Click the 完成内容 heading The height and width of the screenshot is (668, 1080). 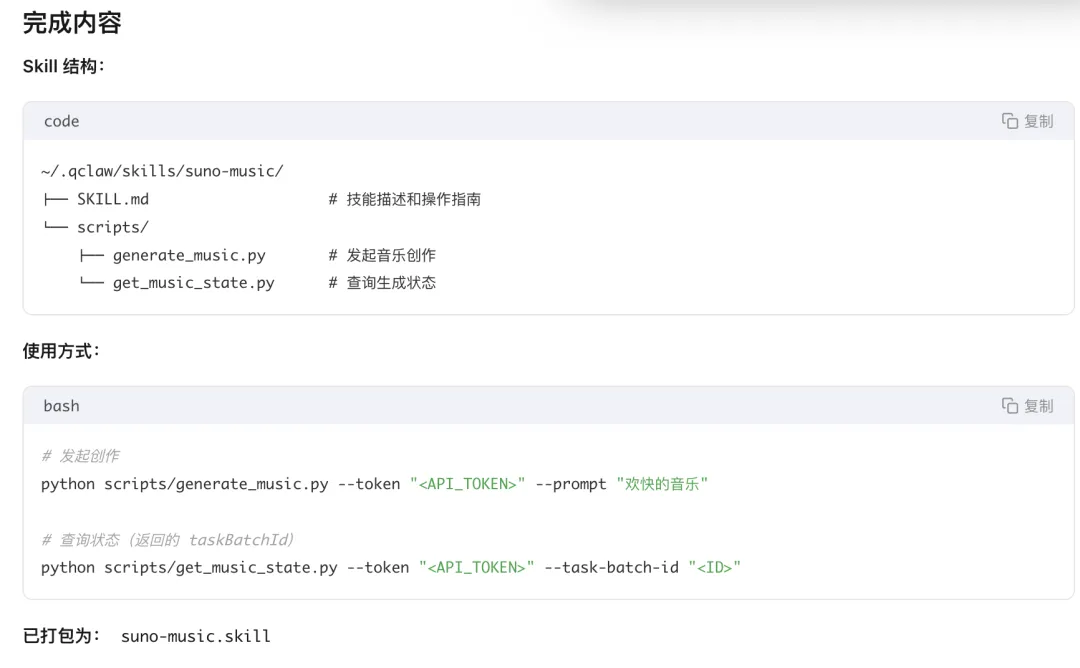[72, 23]
